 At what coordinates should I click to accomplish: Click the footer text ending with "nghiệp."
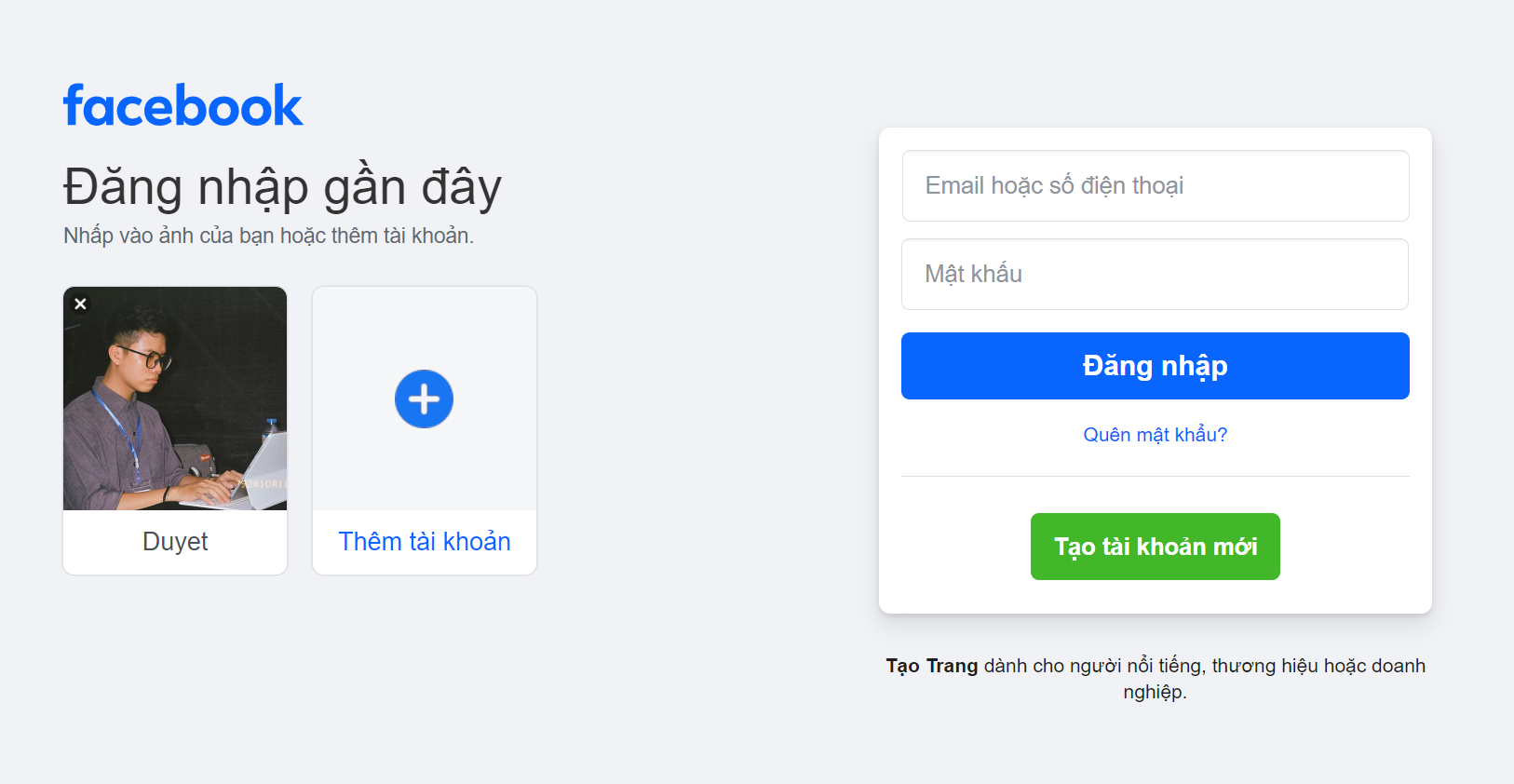pos(1155,692)
